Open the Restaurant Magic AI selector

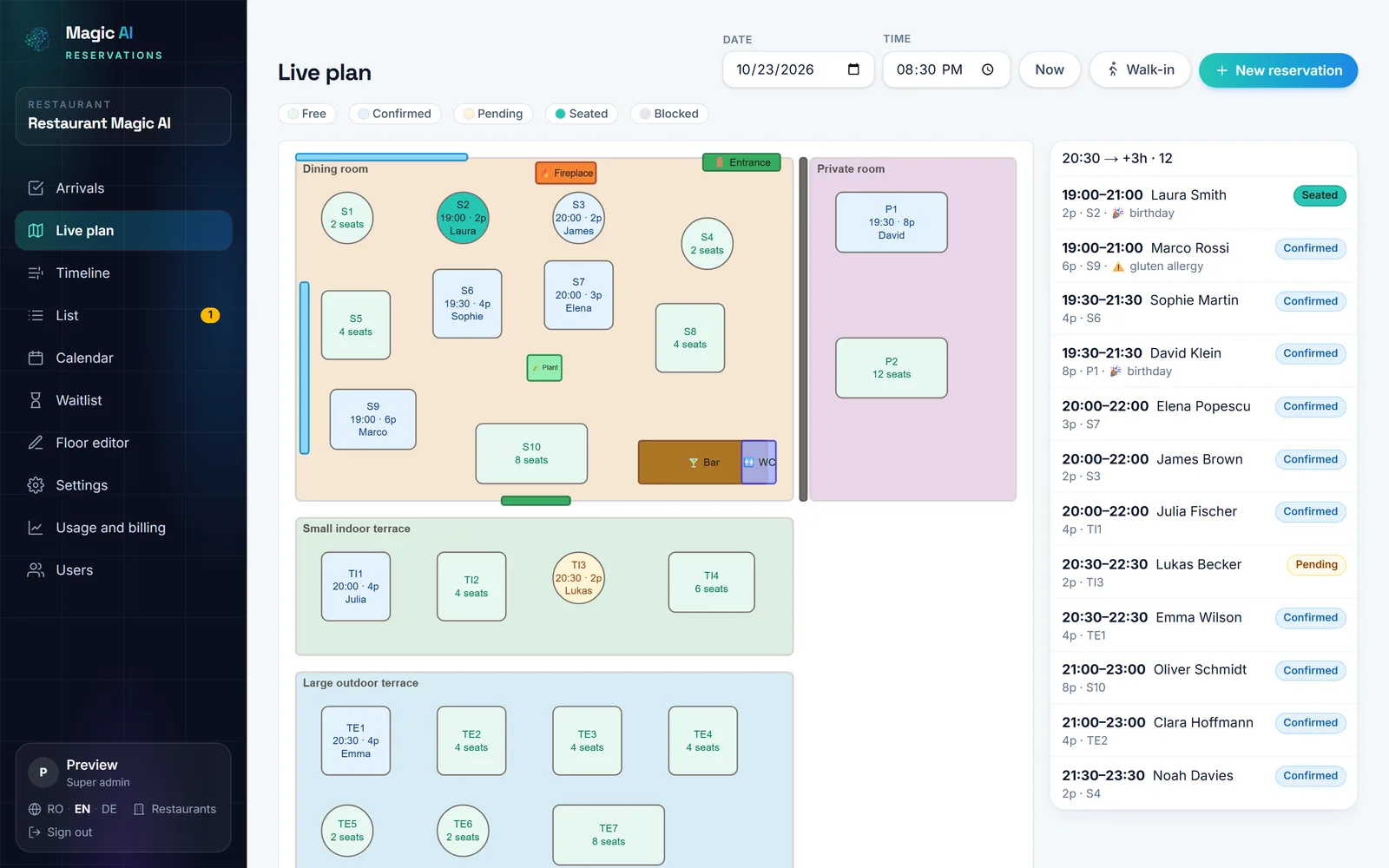click(123, 116)
